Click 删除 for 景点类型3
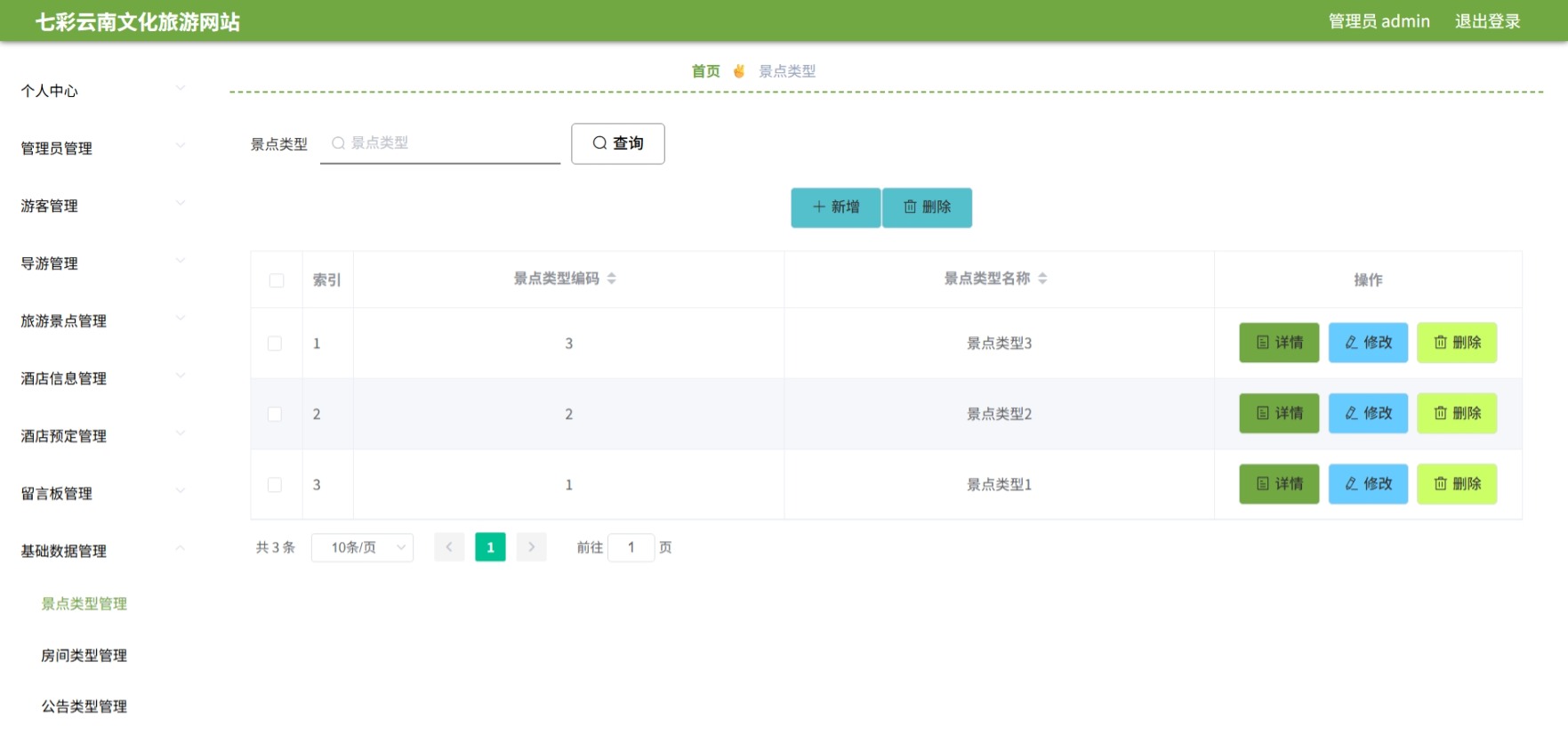 (x=1457, y=343)
